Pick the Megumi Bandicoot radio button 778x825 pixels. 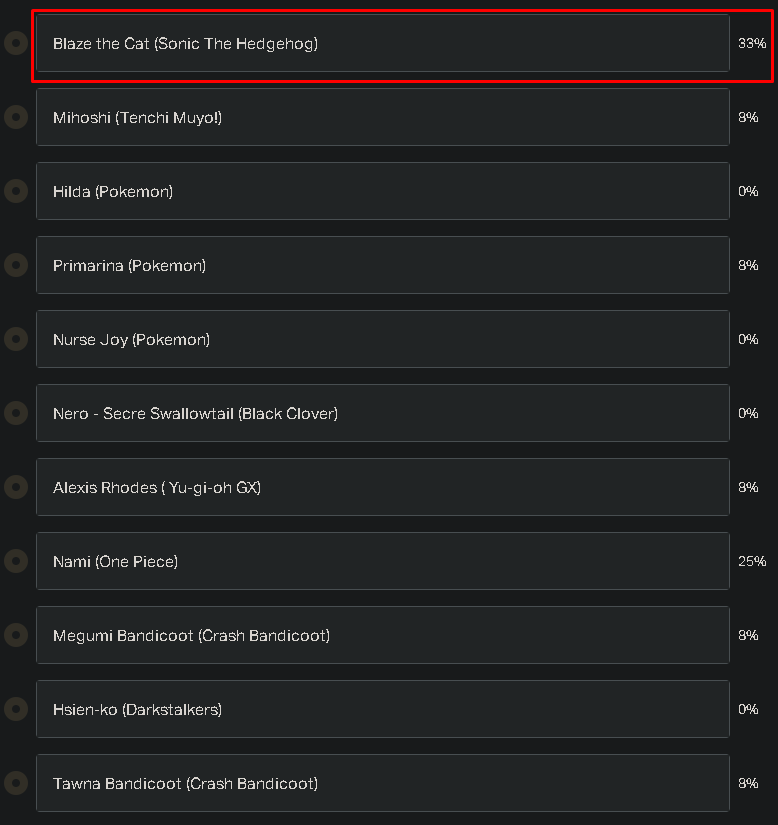tap(15, 635)
